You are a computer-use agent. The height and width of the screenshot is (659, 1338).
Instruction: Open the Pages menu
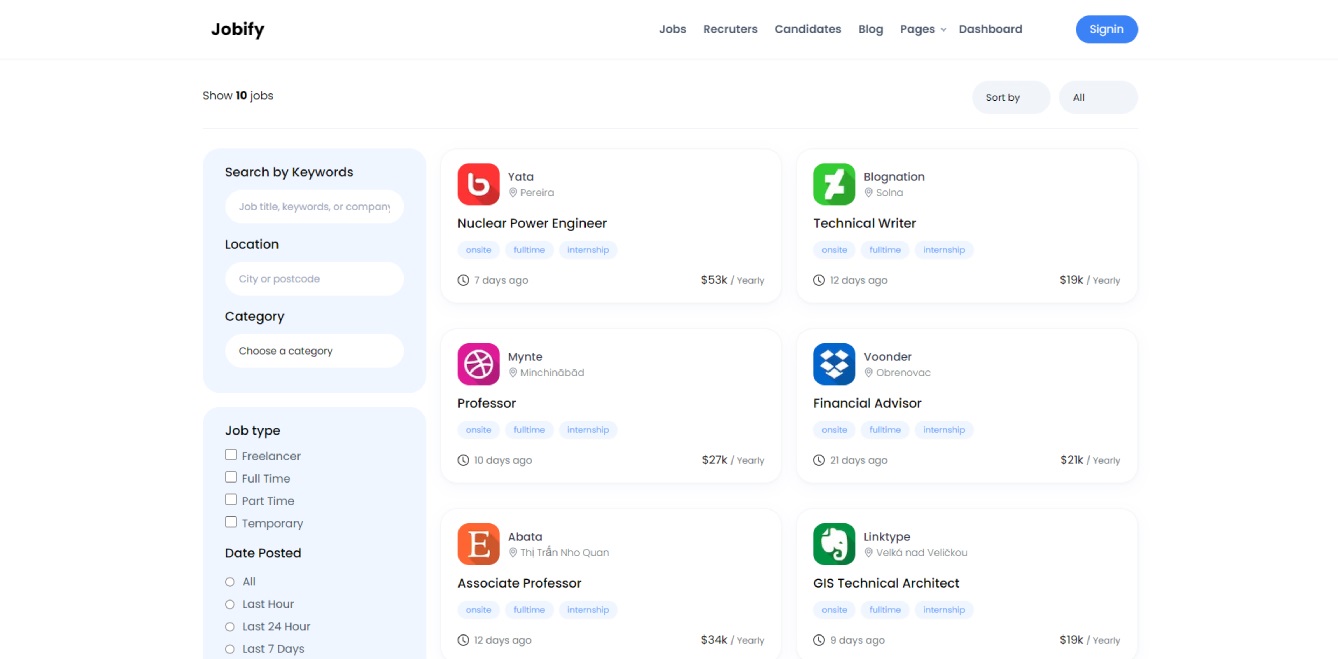pos(917,29)
